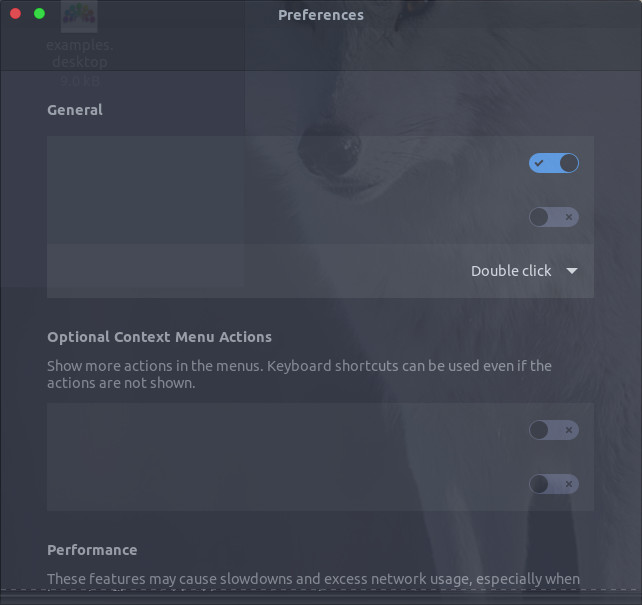Click the empty header bar below Preferences title

click(321, 49)
